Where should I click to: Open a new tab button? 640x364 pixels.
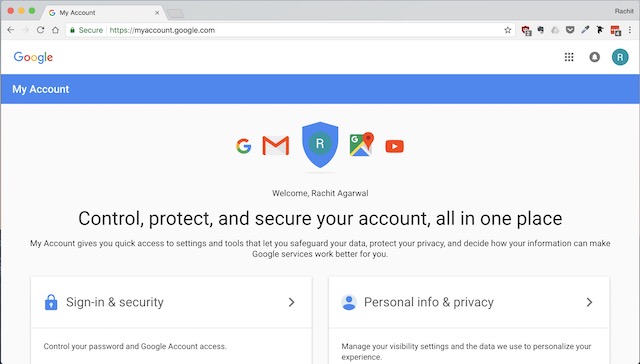[176, 14]
